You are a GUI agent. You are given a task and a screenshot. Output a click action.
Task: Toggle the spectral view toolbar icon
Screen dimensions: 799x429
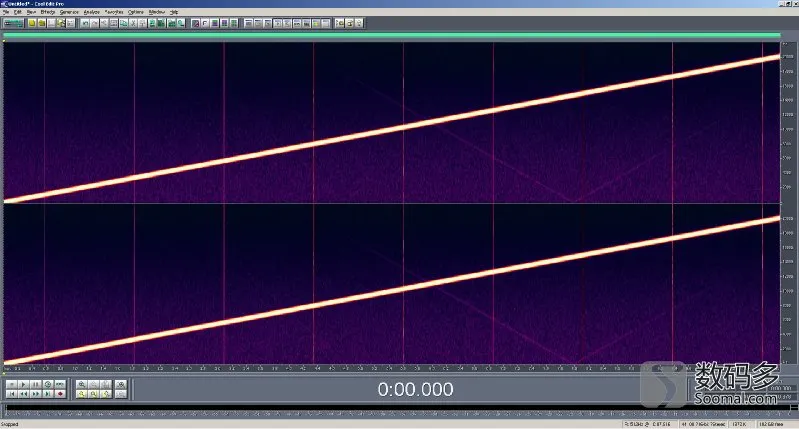tap(195, 23)
